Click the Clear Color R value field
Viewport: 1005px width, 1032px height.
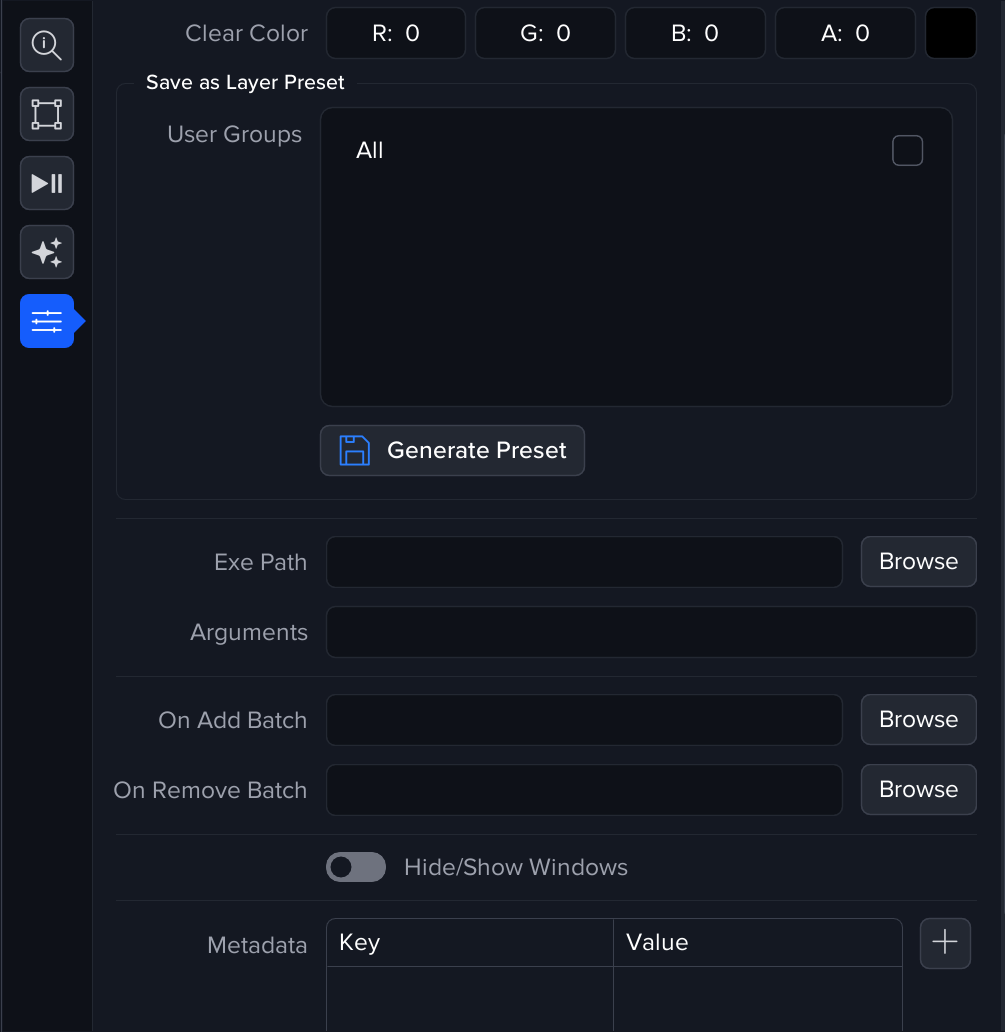point(396,34)
